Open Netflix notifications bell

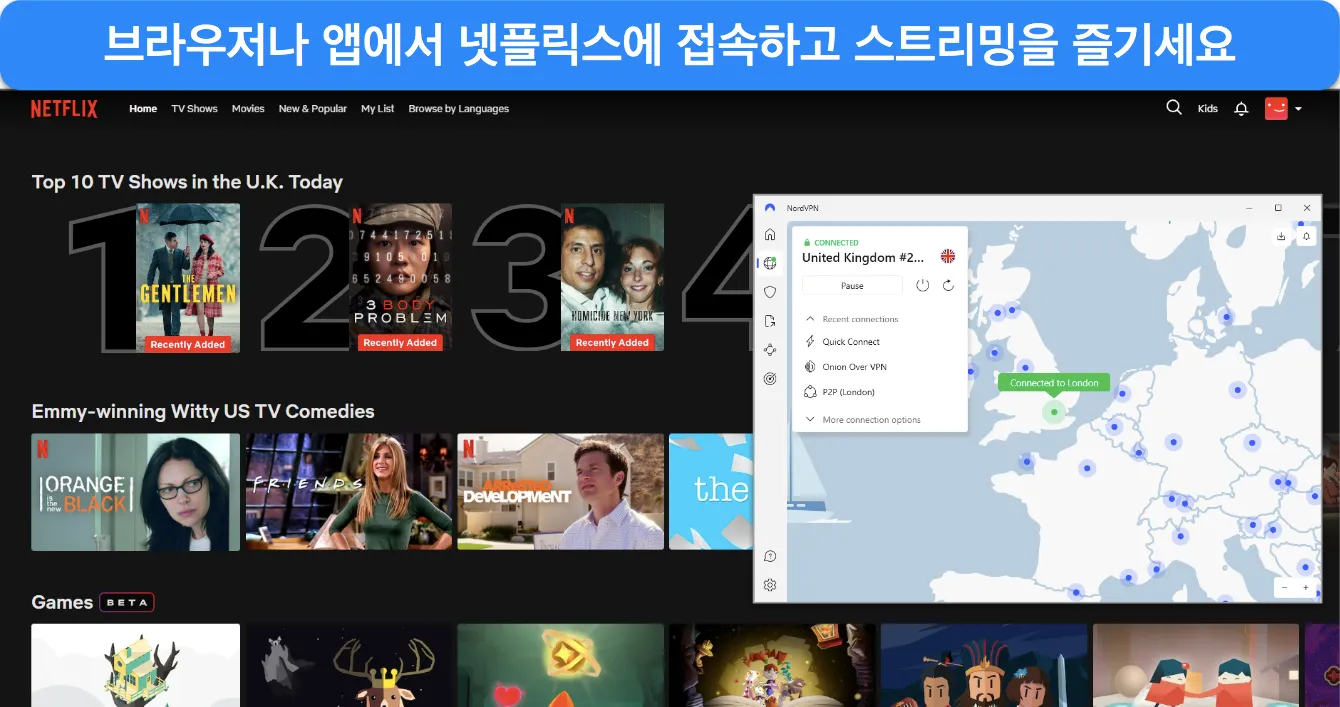pyautogui.click(x=1241, y=109)
